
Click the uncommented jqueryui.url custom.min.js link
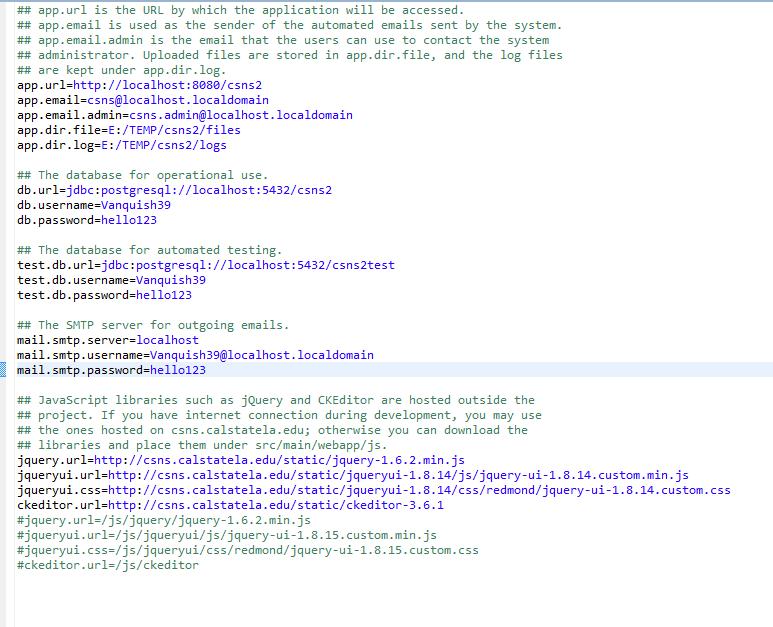point(398,475)
